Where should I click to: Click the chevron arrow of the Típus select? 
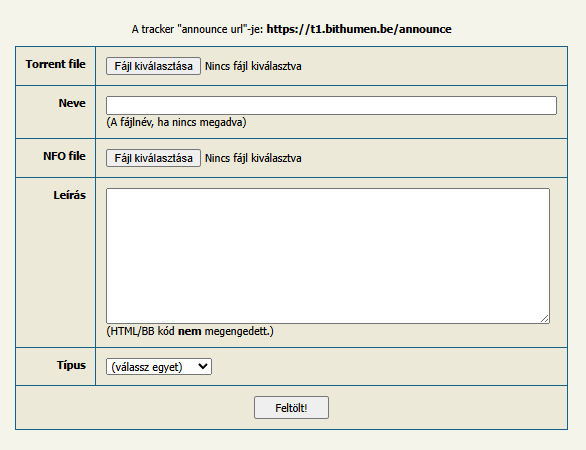[203, 366]
